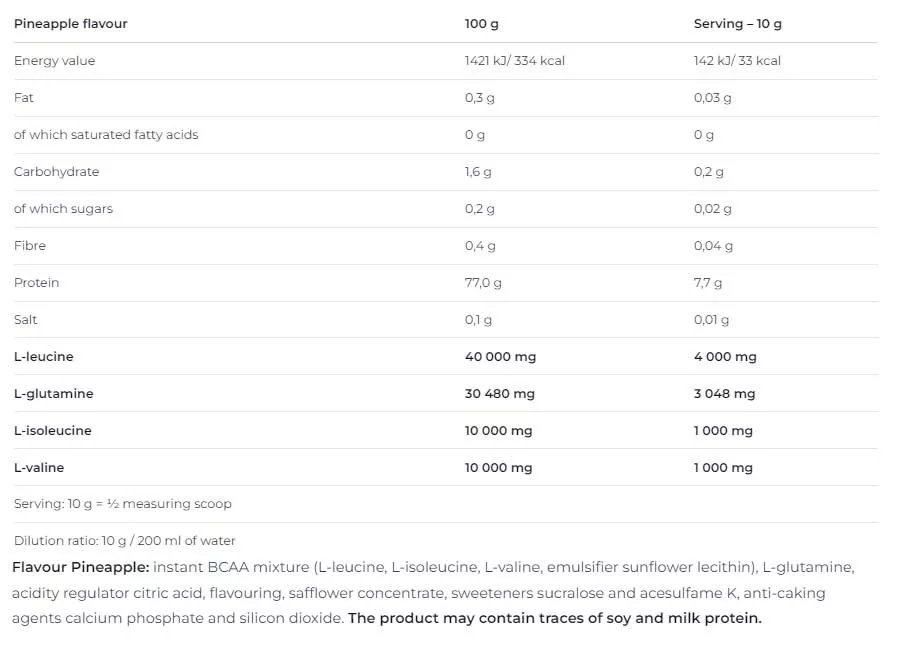Click the bold 'L-leucine' row label

(44, 357)
